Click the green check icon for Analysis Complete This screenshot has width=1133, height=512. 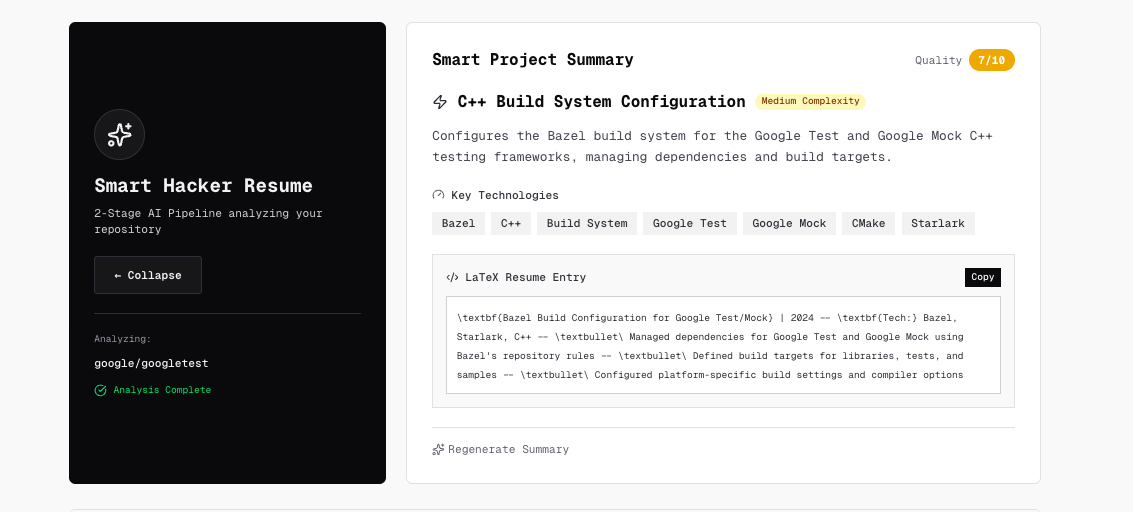tap(100, 390)
